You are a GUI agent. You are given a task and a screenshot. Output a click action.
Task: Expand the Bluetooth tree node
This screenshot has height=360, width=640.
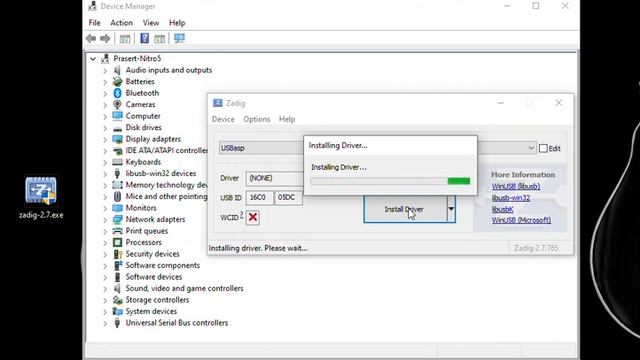(105, 93)
